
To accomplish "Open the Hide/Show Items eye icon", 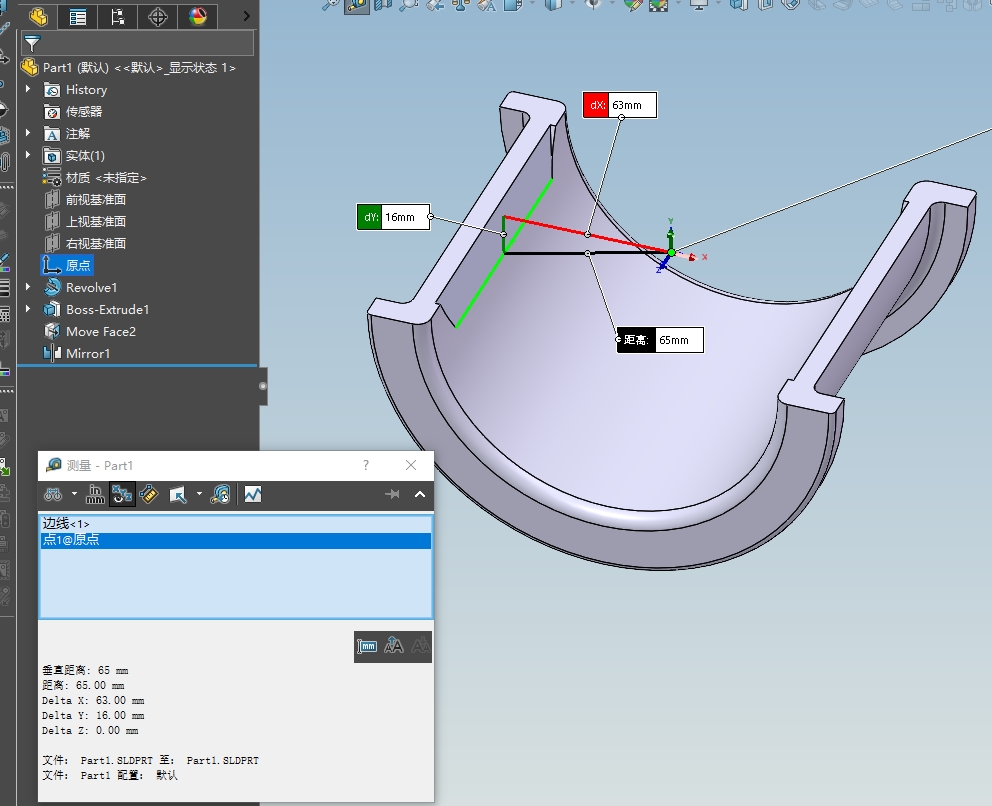I will coord(593,5).
